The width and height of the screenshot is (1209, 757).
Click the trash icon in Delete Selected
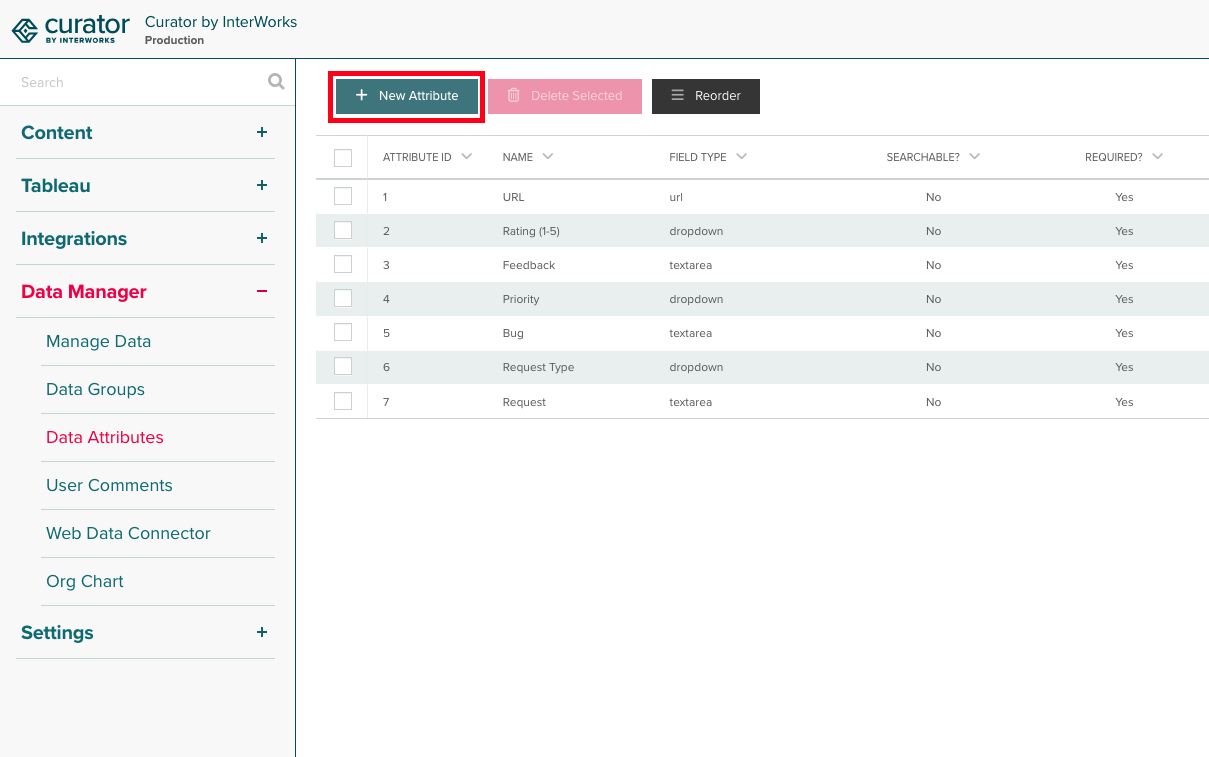(515, 96)
